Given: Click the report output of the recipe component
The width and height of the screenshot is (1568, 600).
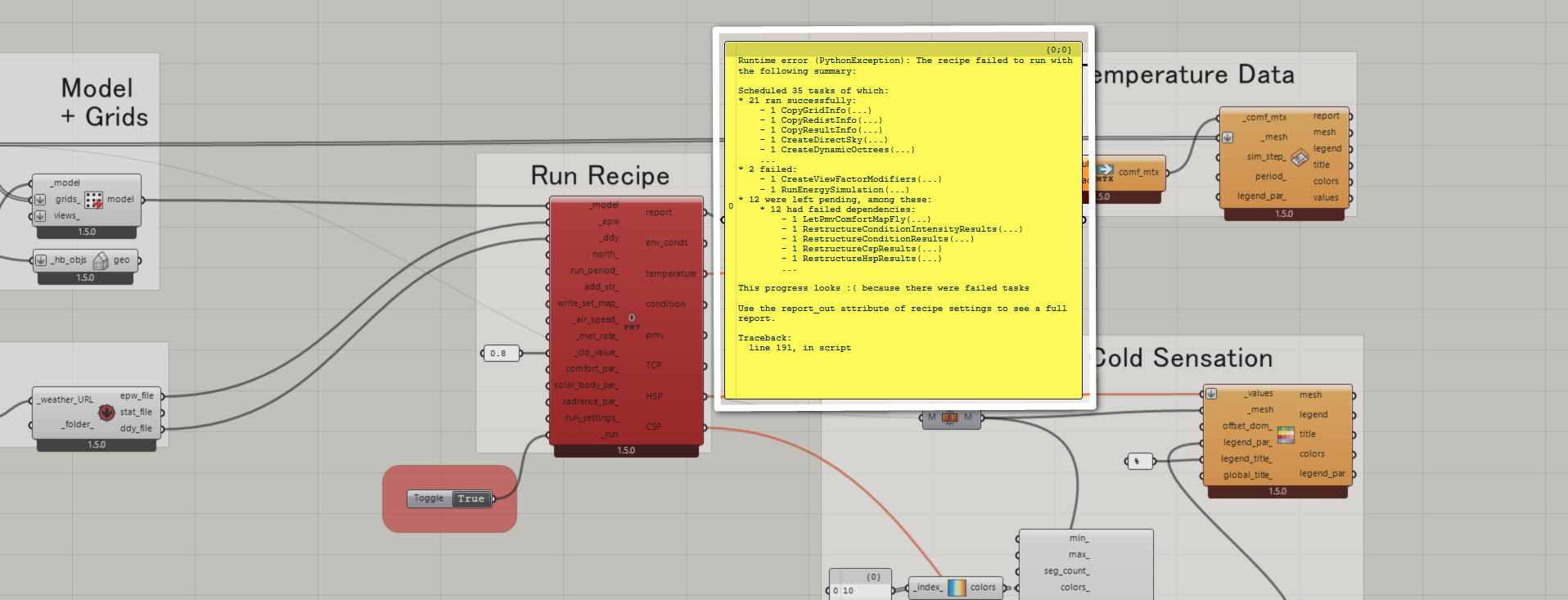Looking at the screenshot, I should coord(659,213).
